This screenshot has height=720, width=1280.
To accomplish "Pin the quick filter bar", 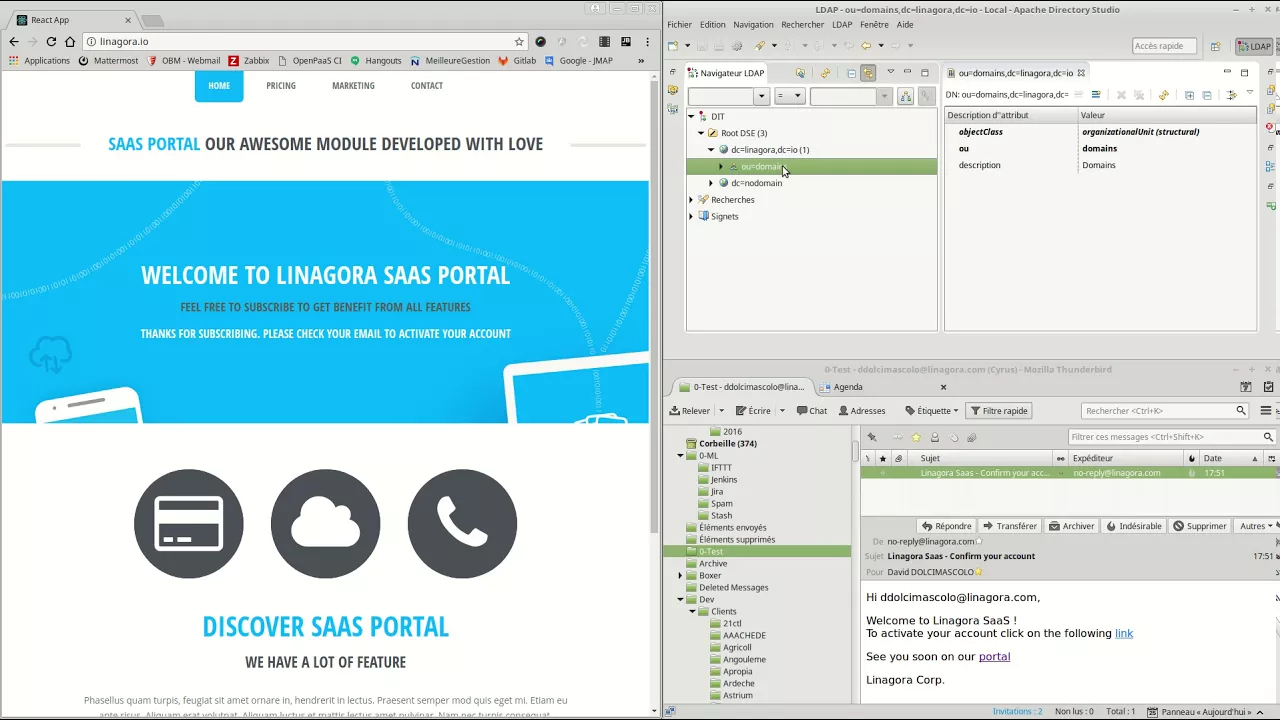I will pyautogui.click(x=872, y=437).
